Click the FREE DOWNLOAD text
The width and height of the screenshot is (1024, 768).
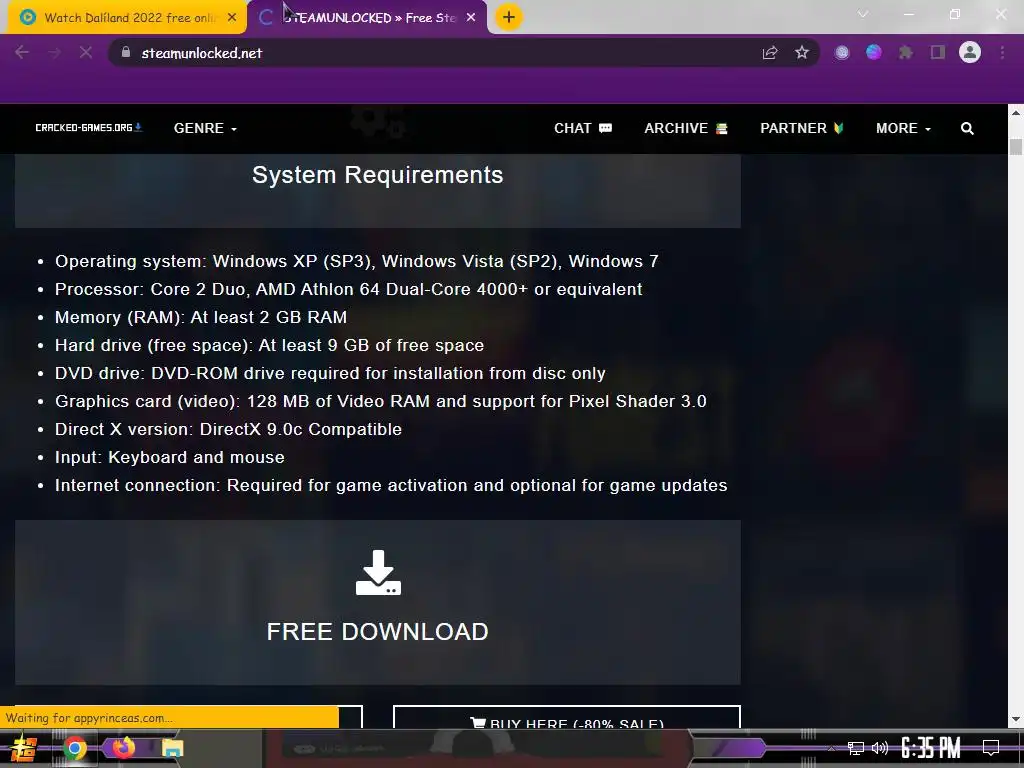(377, 632)
